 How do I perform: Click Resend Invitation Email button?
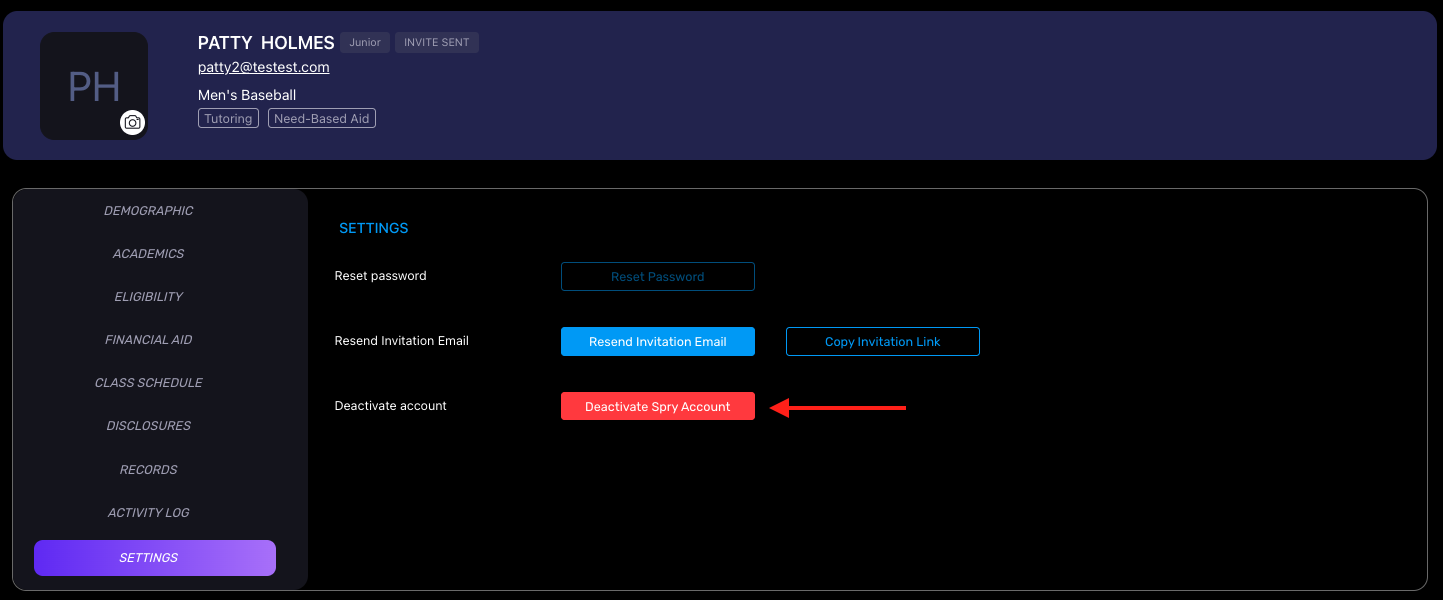[658, 342]
